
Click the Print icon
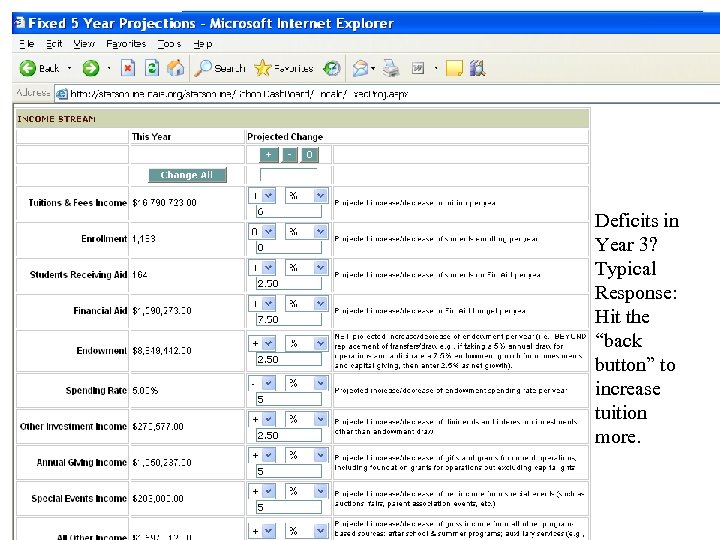tap(391, 68)
